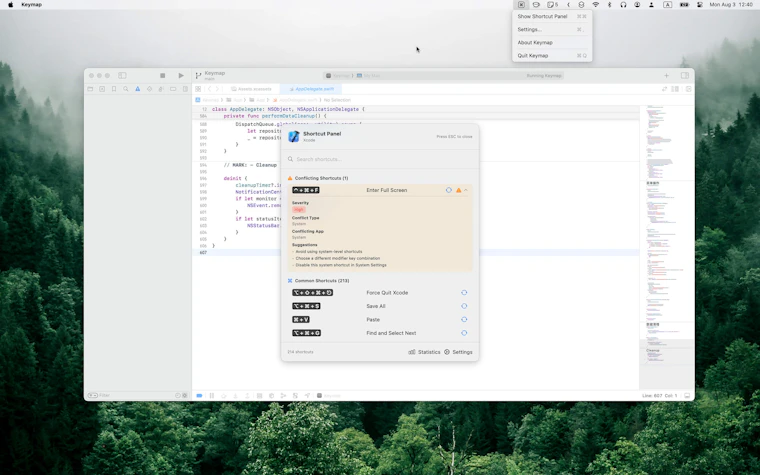Show the Test navigator
The height and width of the screenshot is (475, 760).
click(x=149, y=89)
